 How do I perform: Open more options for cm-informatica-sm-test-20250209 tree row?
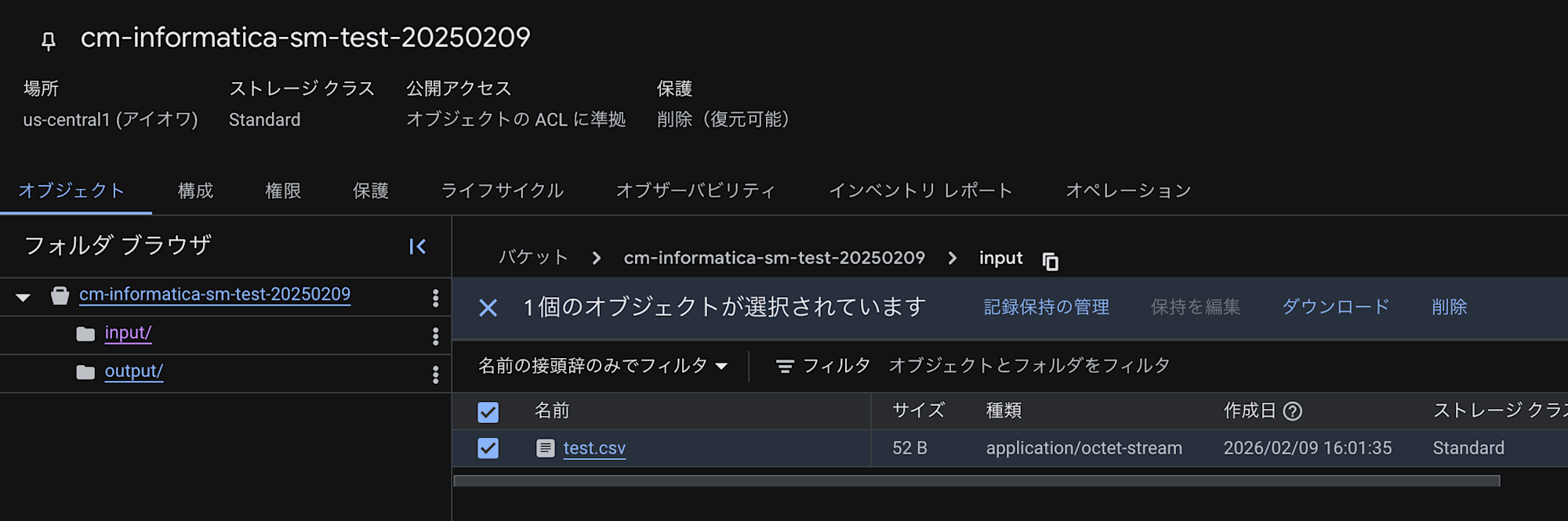tap(435, 298)
